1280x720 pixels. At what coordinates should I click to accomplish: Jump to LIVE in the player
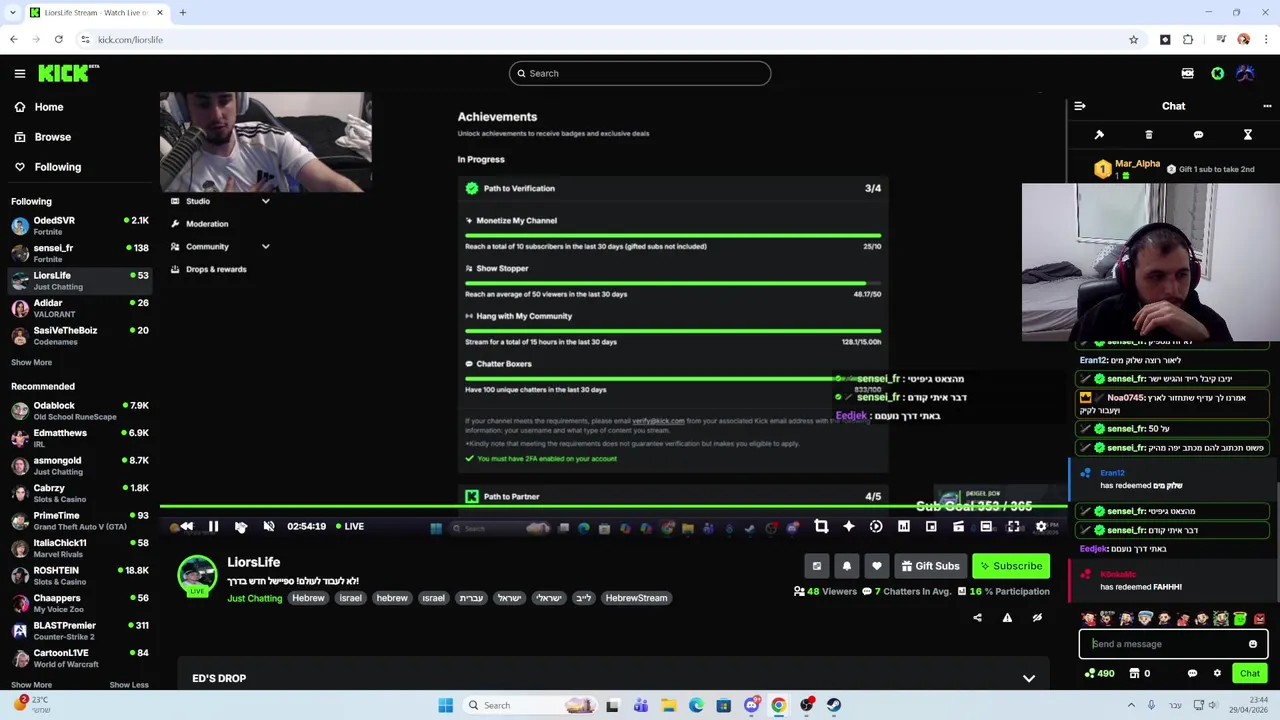pyautogui.click(x=350, y=527)
